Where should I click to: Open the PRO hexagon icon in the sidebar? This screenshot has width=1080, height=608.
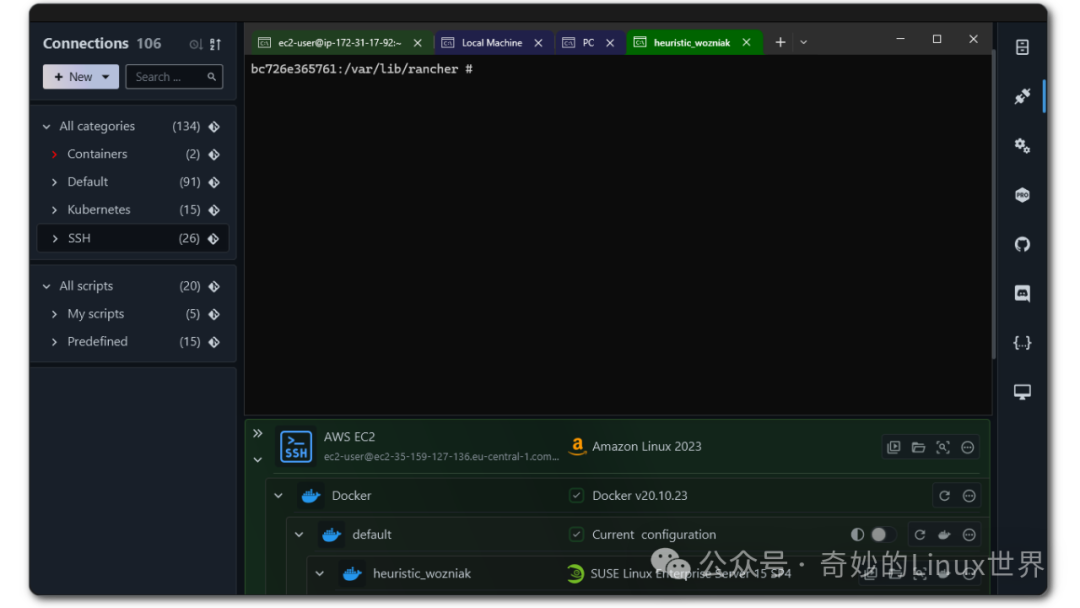tap(1022, 195)
